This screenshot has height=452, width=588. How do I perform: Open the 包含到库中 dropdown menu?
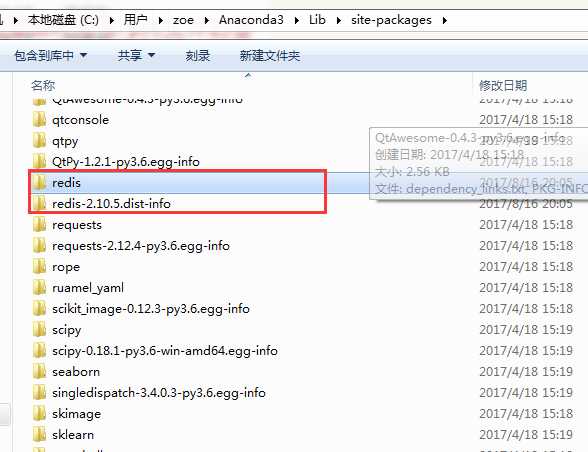coord(51,56)
